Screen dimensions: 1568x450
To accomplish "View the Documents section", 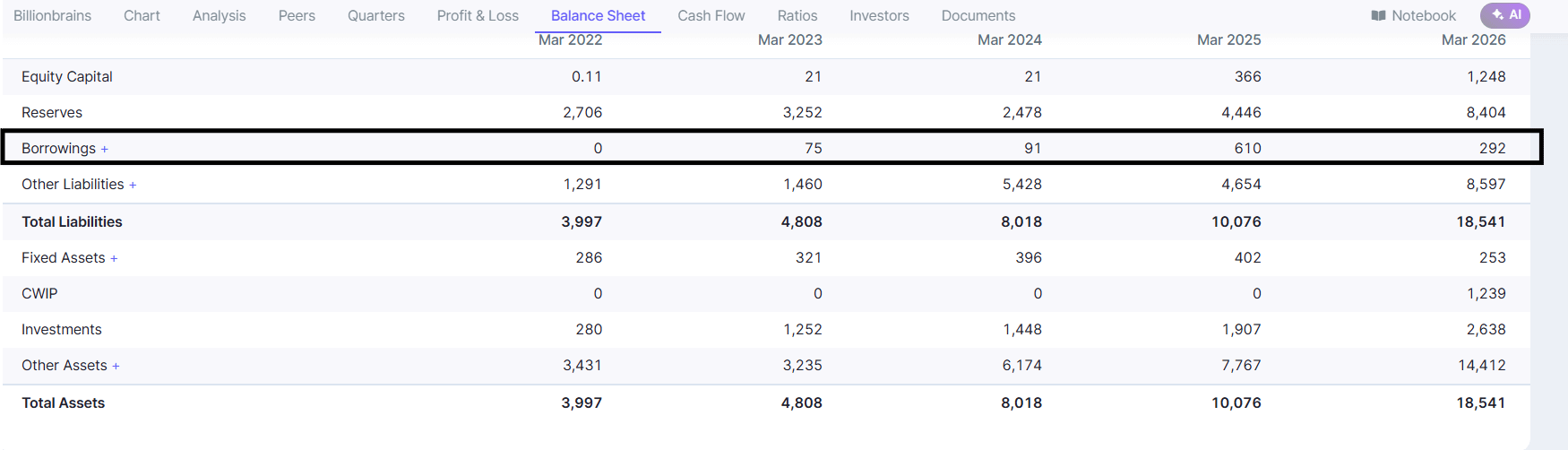I will click(x=978, y=16).
